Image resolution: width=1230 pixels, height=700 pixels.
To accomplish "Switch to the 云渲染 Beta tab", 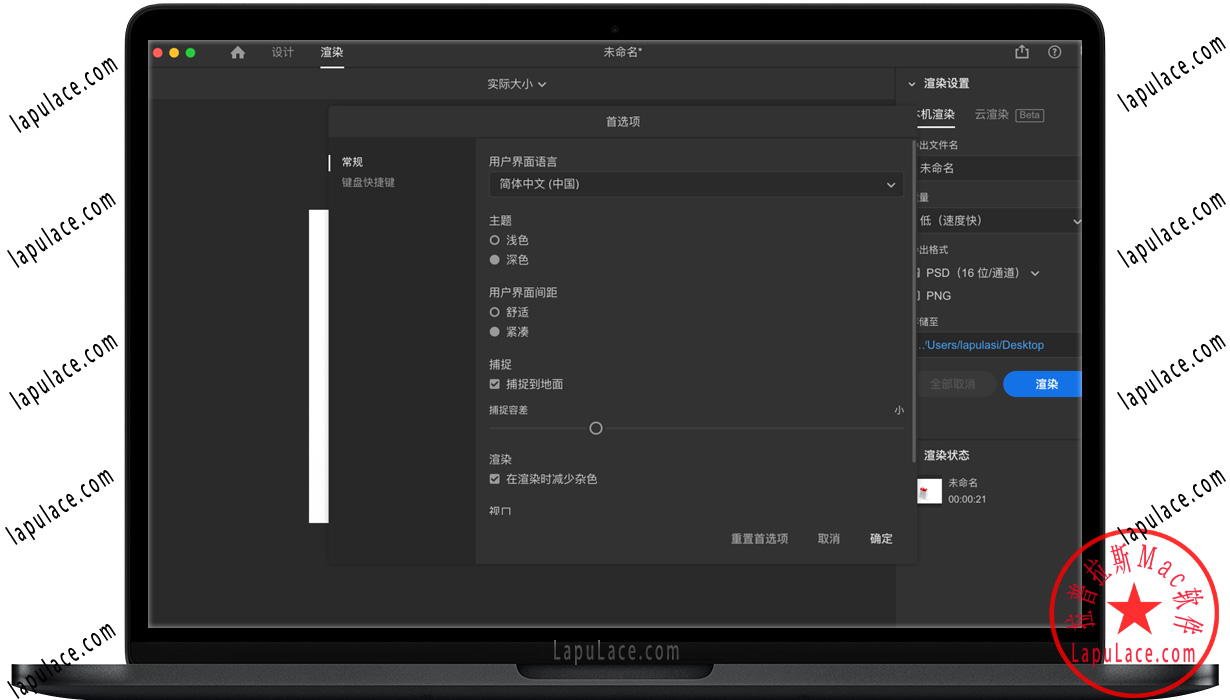I will point(991,114).
